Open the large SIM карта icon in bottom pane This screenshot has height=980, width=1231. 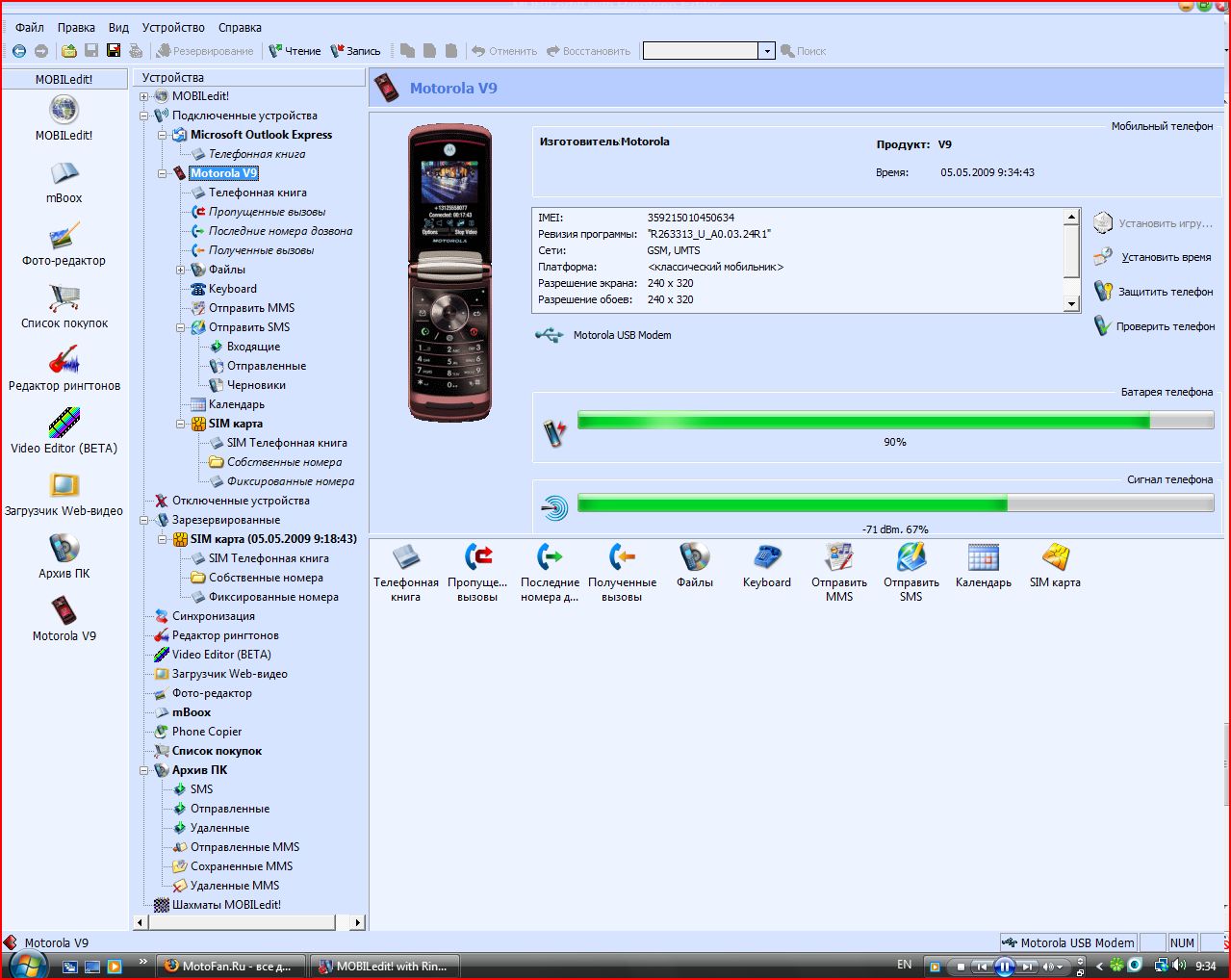click(1056, 557)
